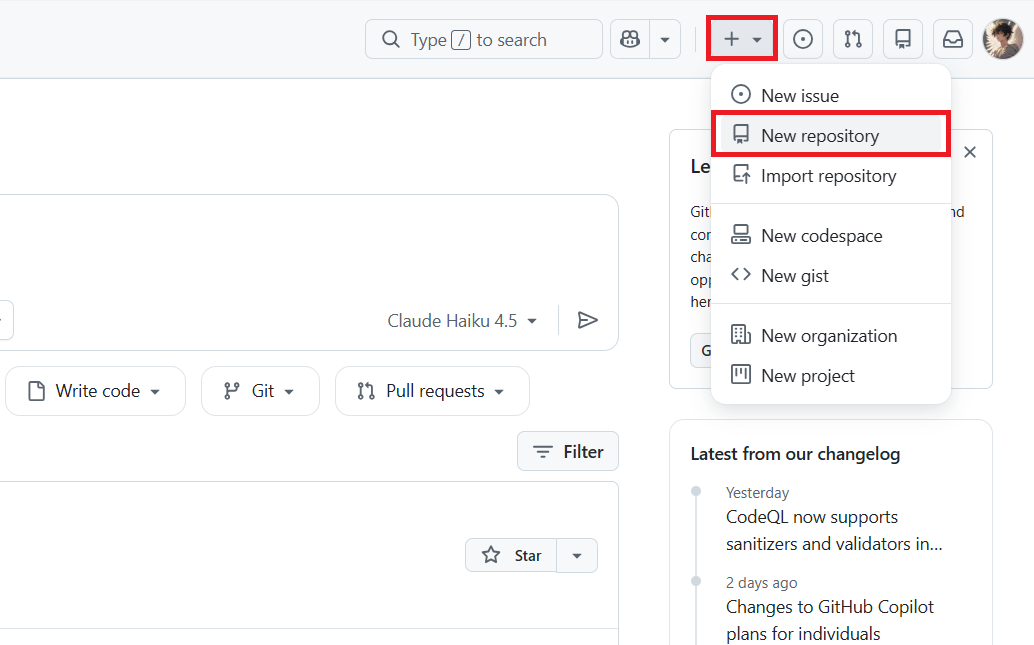1034x645 pixels.
Task: Expand the Git suggestions dropdown
Action: coord(260,391)
